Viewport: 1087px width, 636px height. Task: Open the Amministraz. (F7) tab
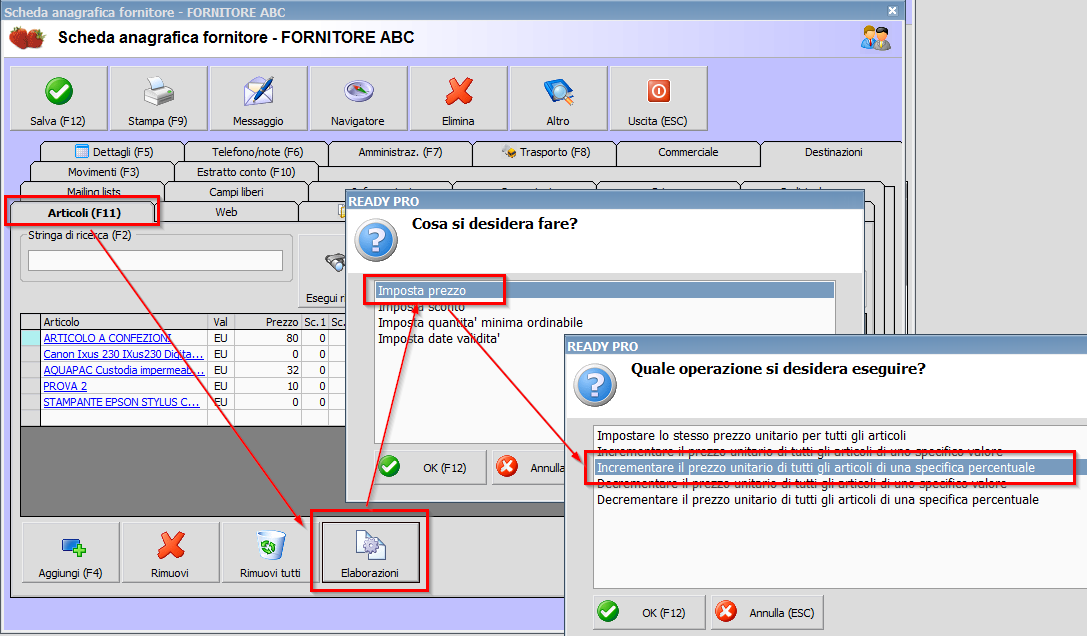point(401,152)
